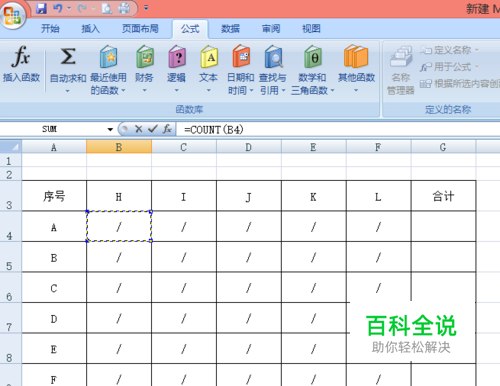Open the 插入 ribbon tab
Viewport: 500px width, 386px height.
(x=90, y=29)
